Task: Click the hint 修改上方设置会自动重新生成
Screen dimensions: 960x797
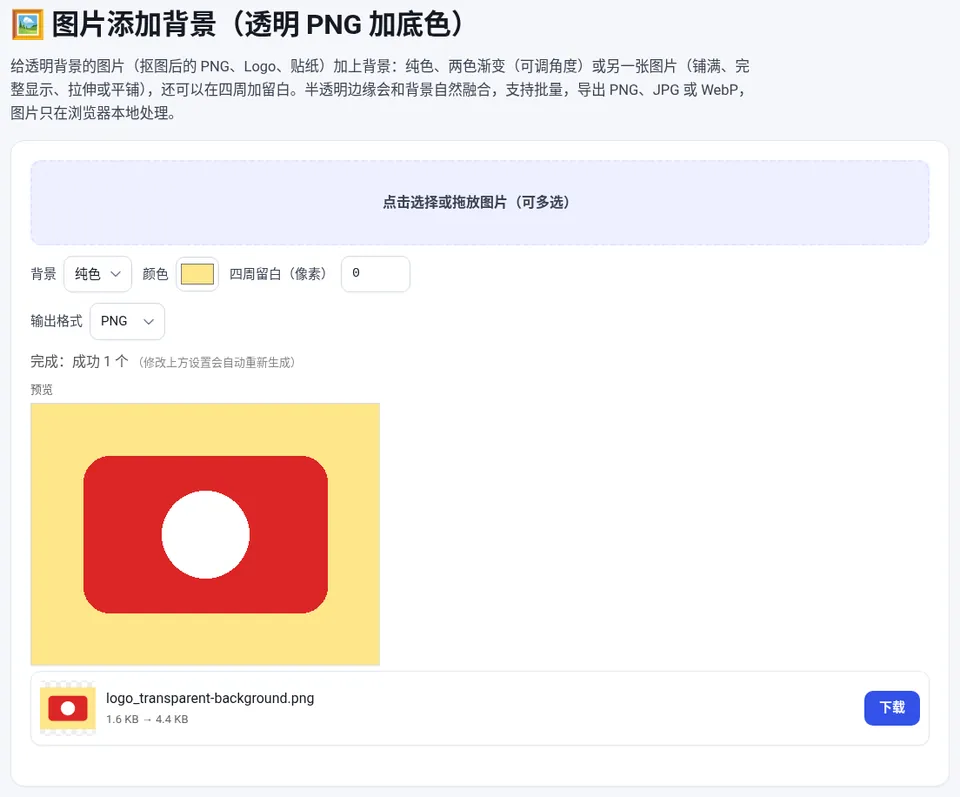Action: (x=217, y=362)
